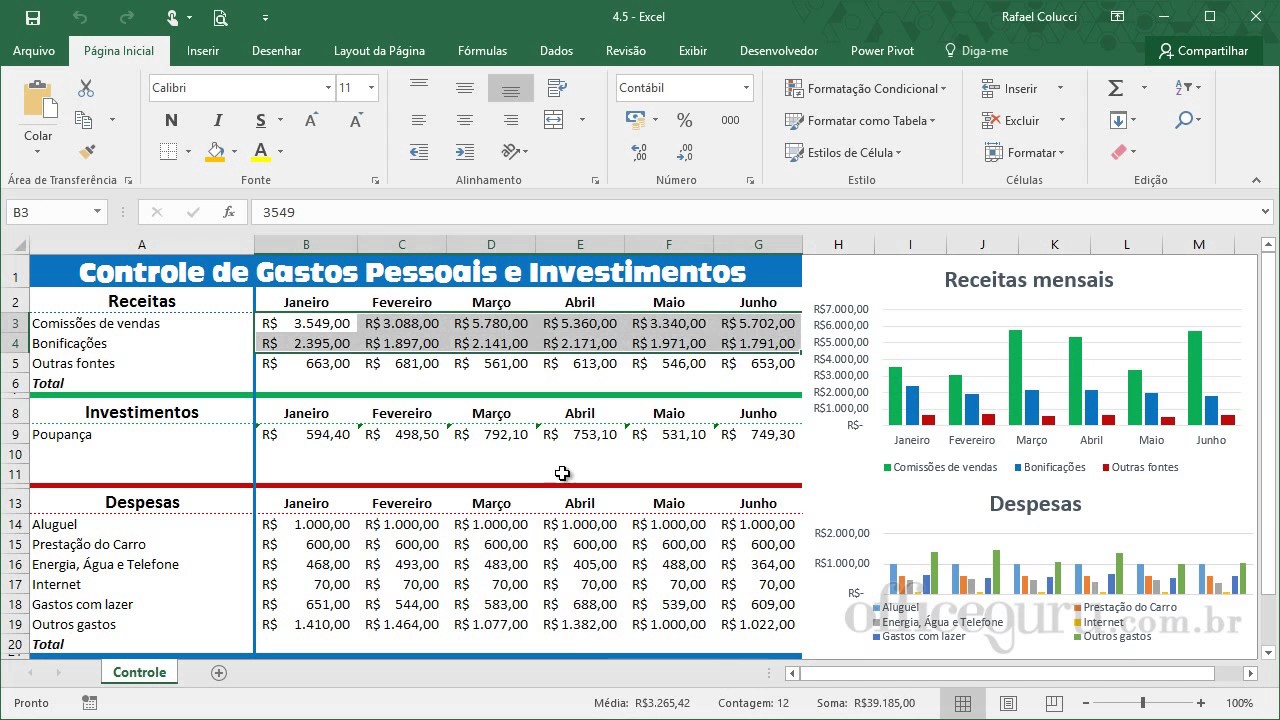Open the Arquivo menu
The width and height of the screenshot is (1280, 720).
click(34, 51)
